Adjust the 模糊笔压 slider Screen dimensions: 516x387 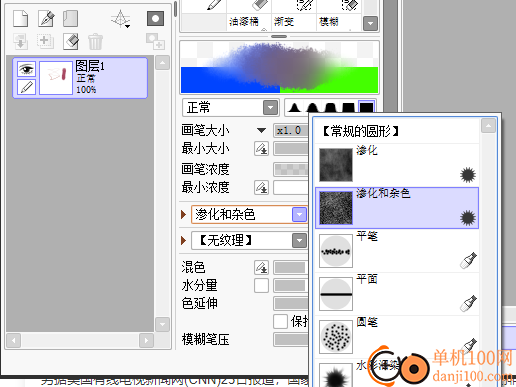(291, 340)
